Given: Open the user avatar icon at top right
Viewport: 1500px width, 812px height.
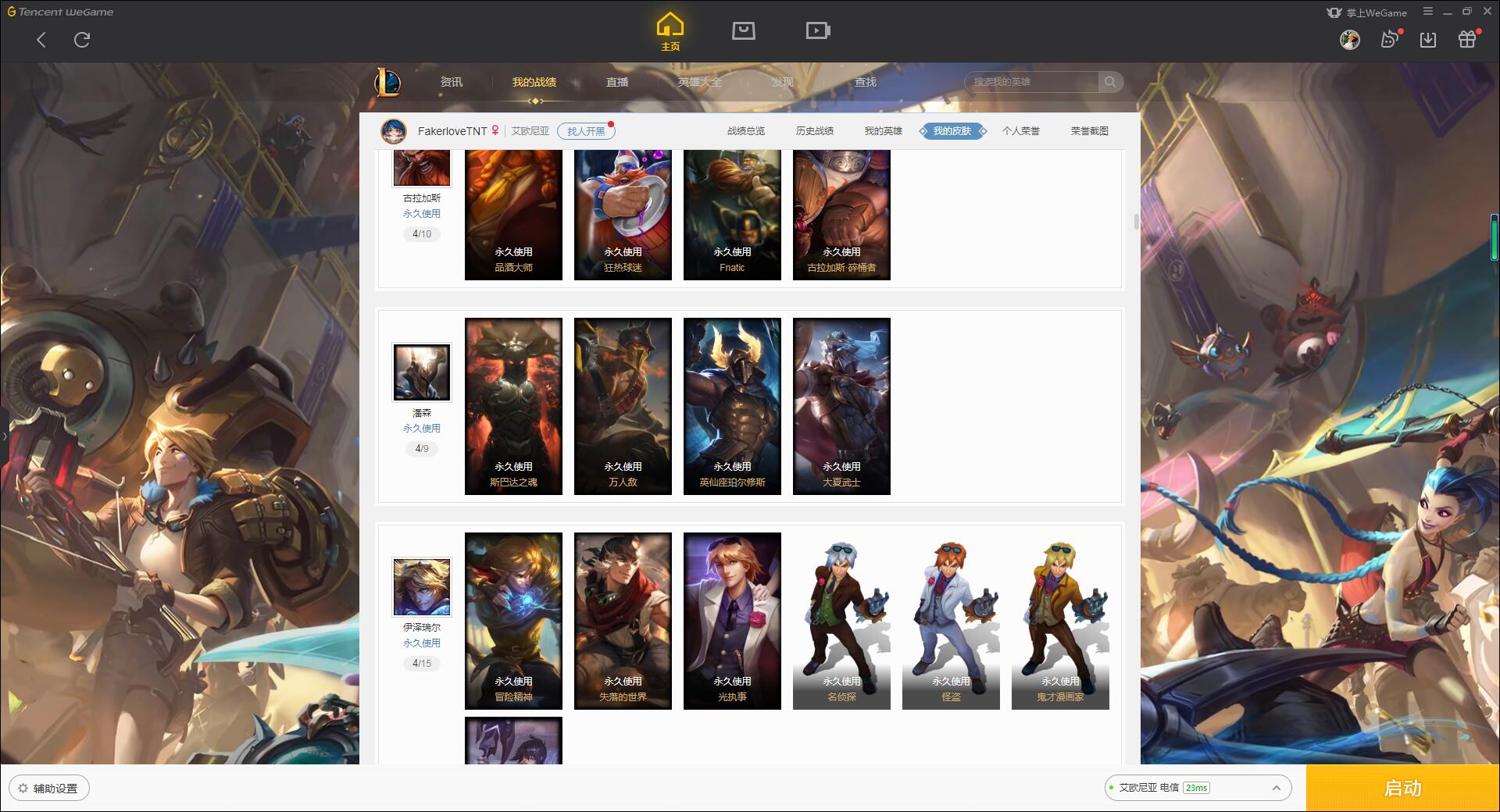Looking at the screenshot, I should point(1349,39).
